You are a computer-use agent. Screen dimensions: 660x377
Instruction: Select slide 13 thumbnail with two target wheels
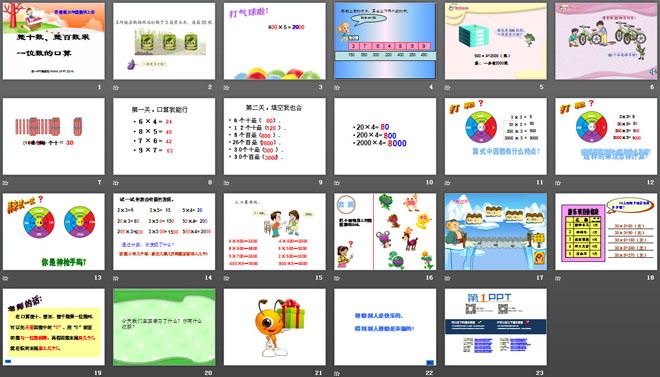[x=53, y=231]
